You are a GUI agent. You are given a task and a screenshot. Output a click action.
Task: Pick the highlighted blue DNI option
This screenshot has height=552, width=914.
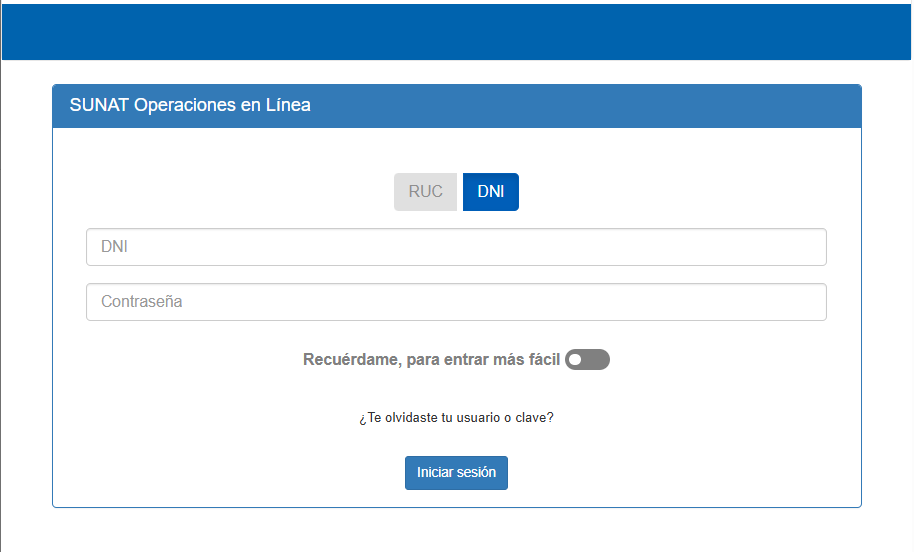(x=491, y=192)
